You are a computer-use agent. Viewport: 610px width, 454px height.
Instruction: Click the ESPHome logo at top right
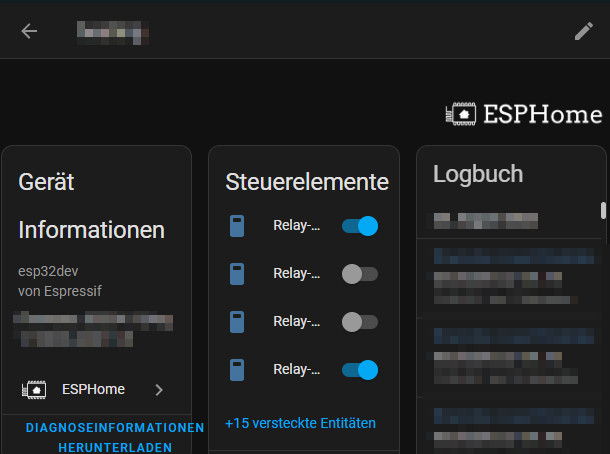pos(523,114)
